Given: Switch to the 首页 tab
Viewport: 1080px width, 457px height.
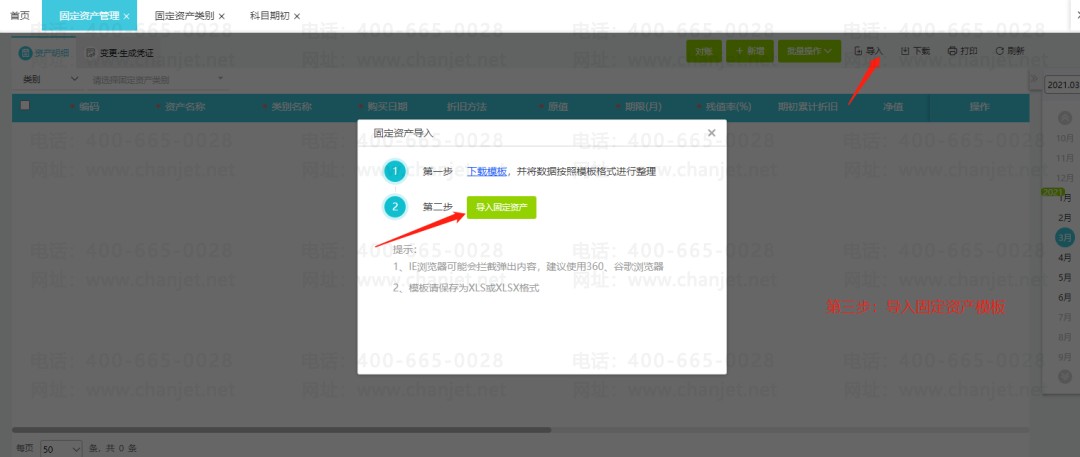Looking at the screenshot, I should pyautogui.click(x=20, y=15).
